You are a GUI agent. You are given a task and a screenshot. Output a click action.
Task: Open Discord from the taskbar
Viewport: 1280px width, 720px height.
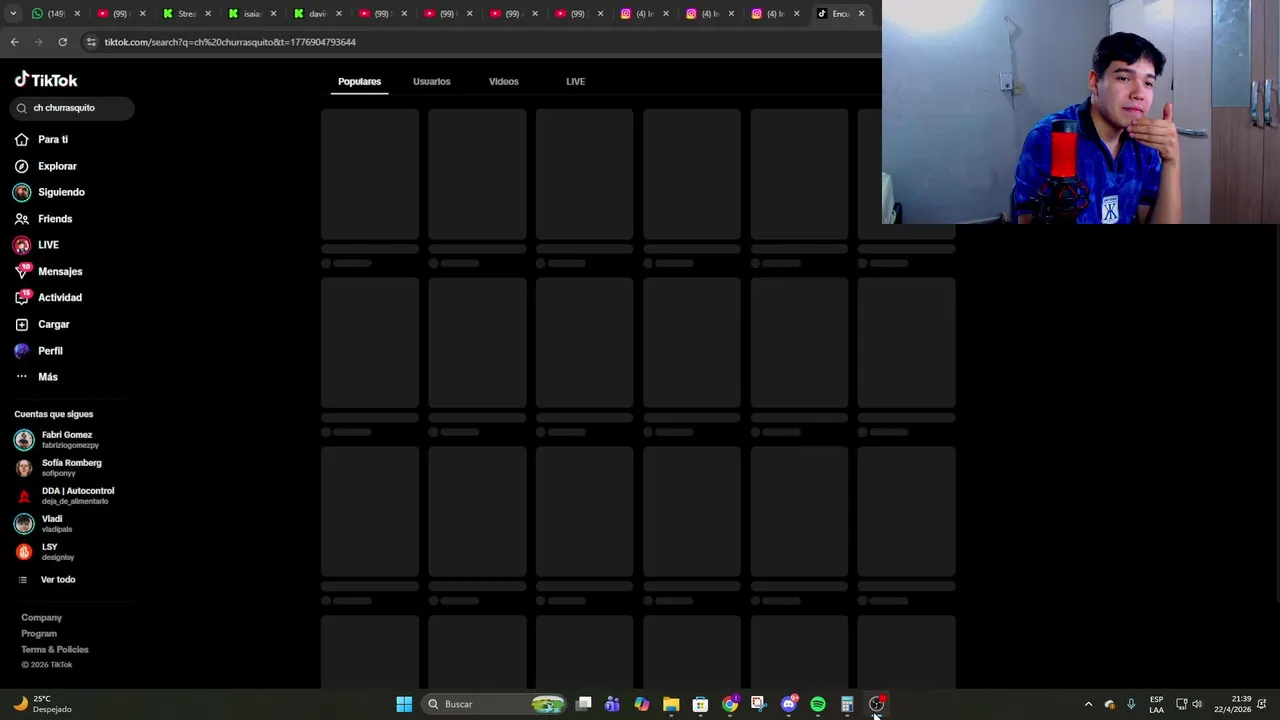click(788, 704)
